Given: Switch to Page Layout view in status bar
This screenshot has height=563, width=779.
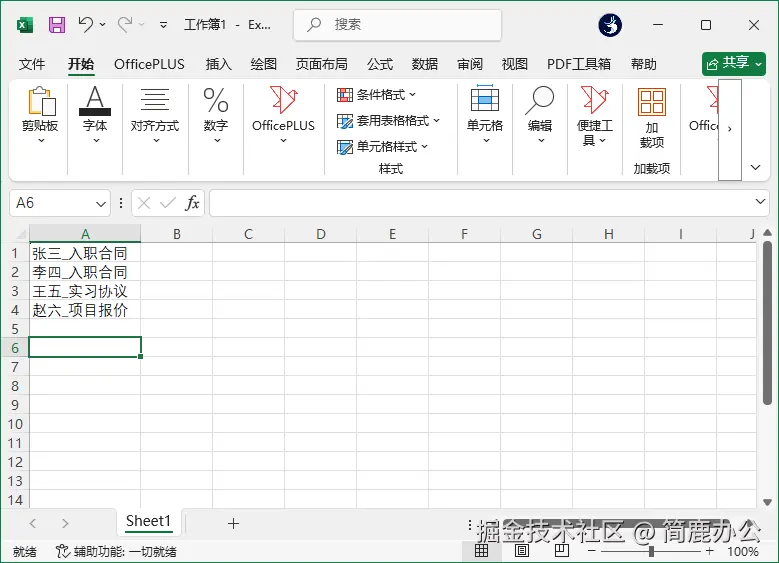Looking at the screenshot, I should [x=522, y=551].
